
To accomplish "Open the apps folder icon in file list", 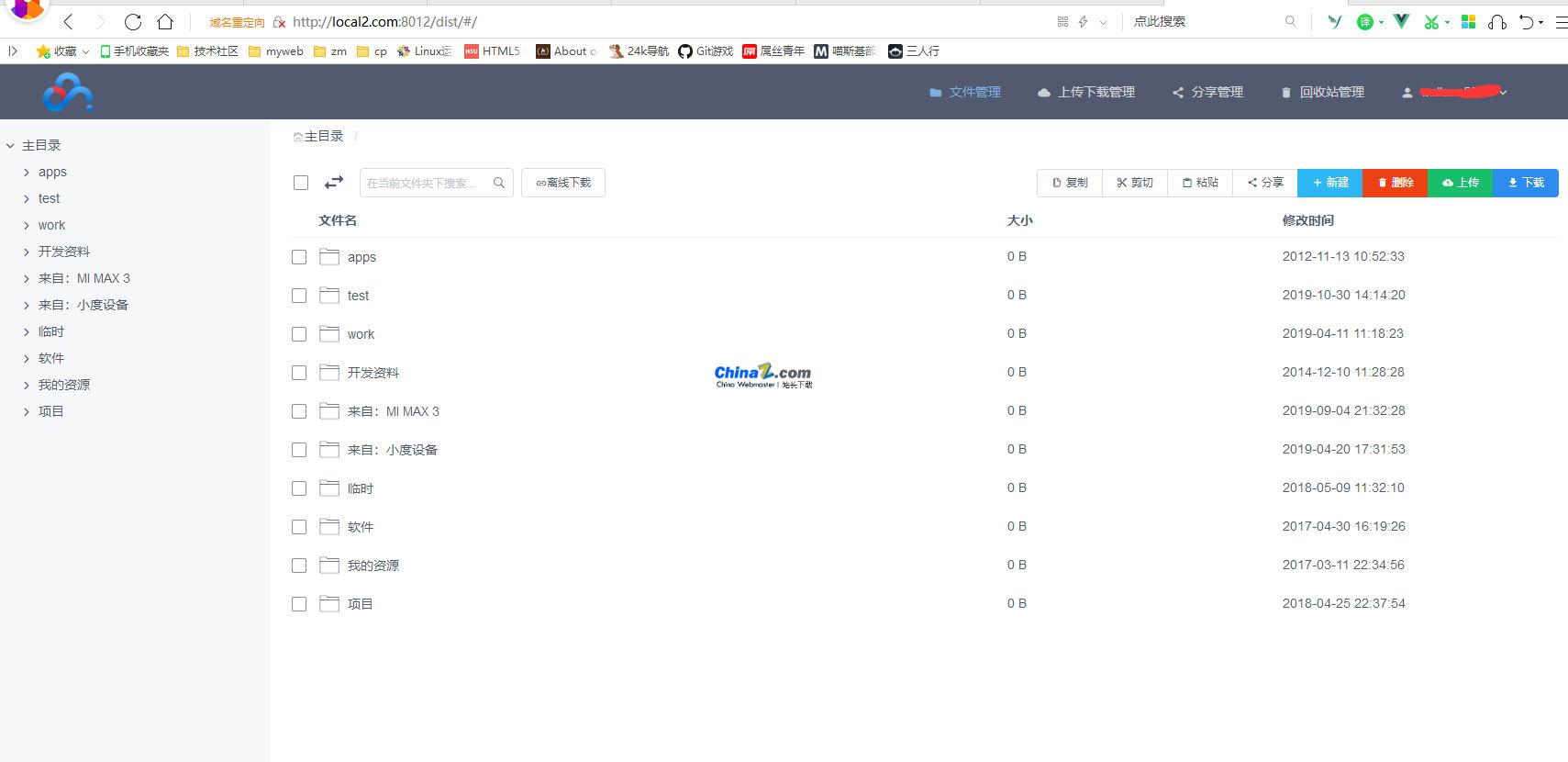I will 329,257.
